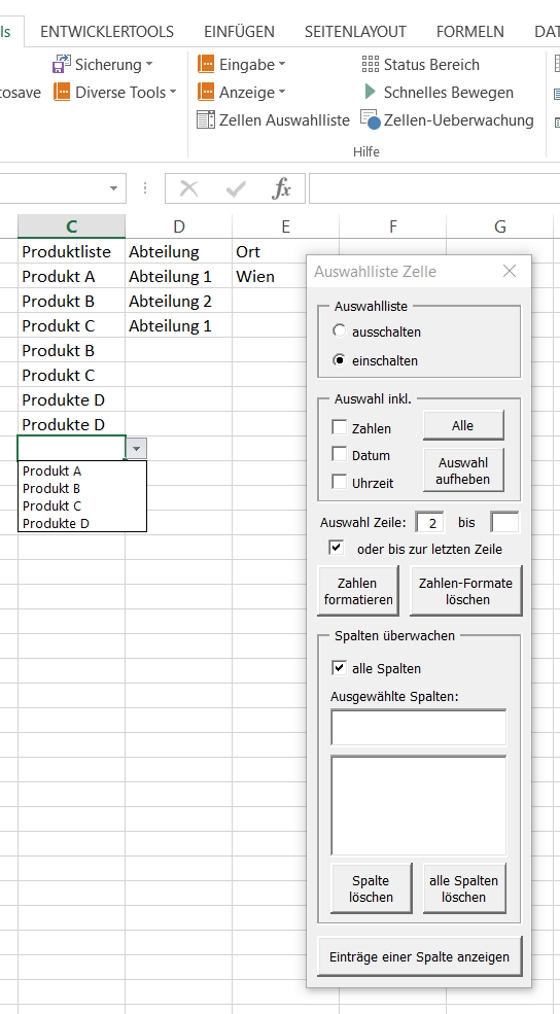Expand the Anzeige dropdown arrow

point(282,92)
